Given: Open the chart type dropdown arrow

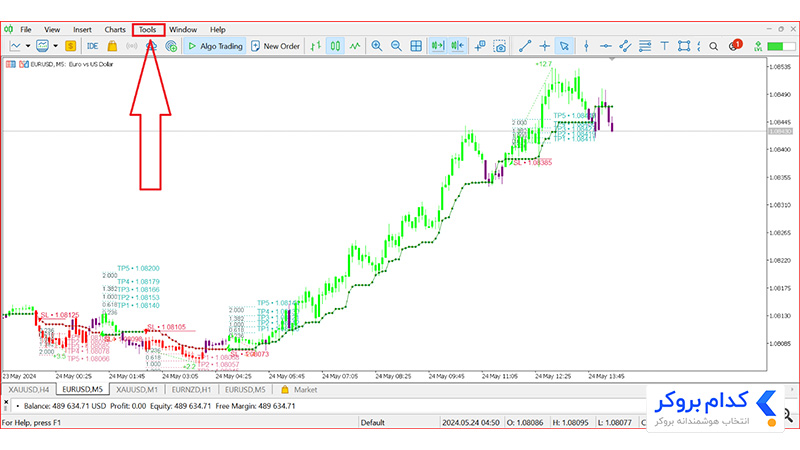Looking at the screenshot, I should (x=28, y=46).
